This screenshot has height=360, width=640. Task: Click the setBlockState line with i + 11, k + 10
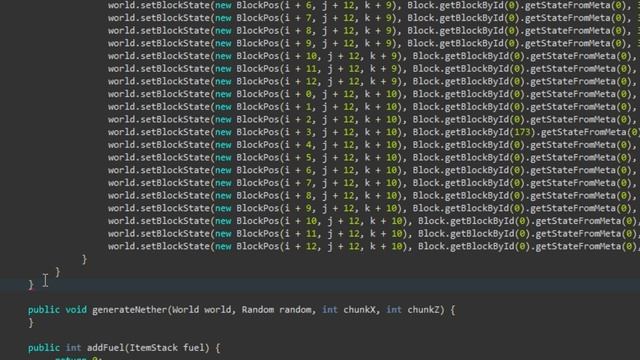click(x=374, y=233)
